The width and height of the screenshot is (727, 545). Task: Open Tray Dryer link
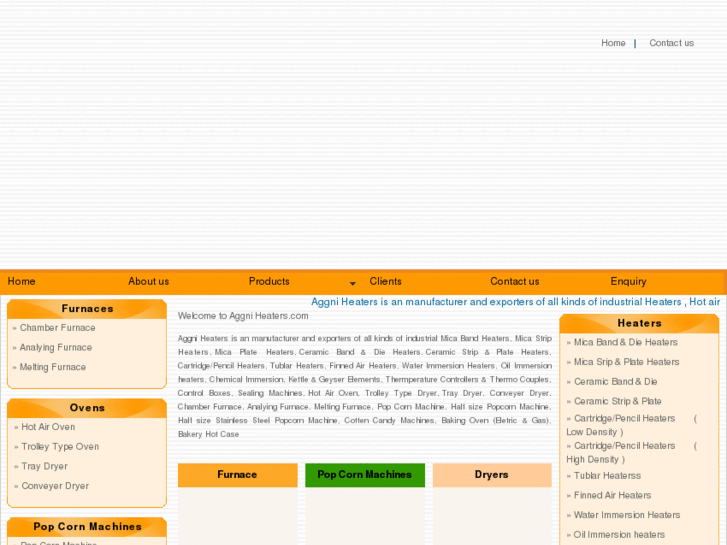click(45, 466)
